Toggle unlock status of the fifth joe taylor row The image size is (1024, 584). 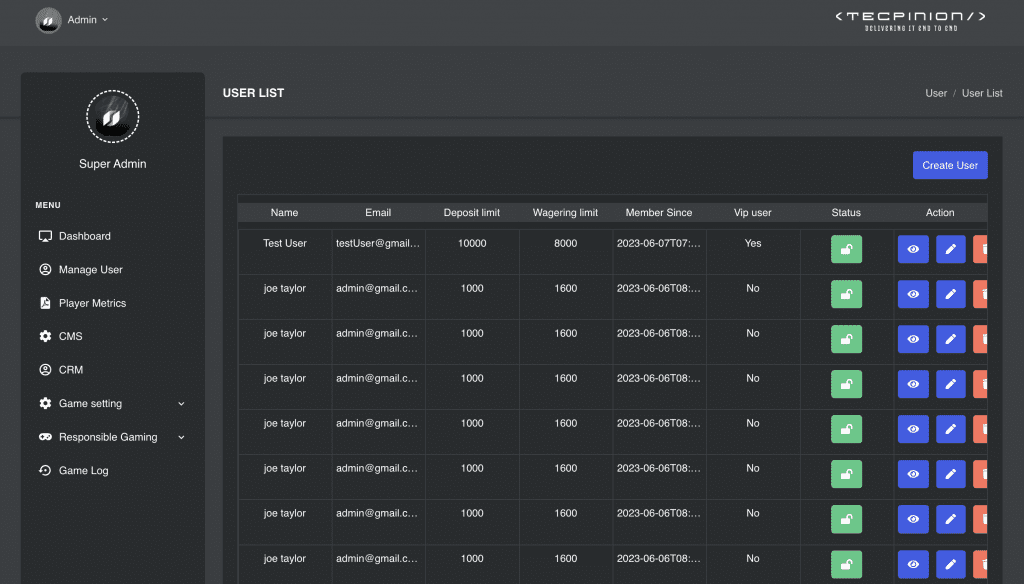click(x=846, y=474)
